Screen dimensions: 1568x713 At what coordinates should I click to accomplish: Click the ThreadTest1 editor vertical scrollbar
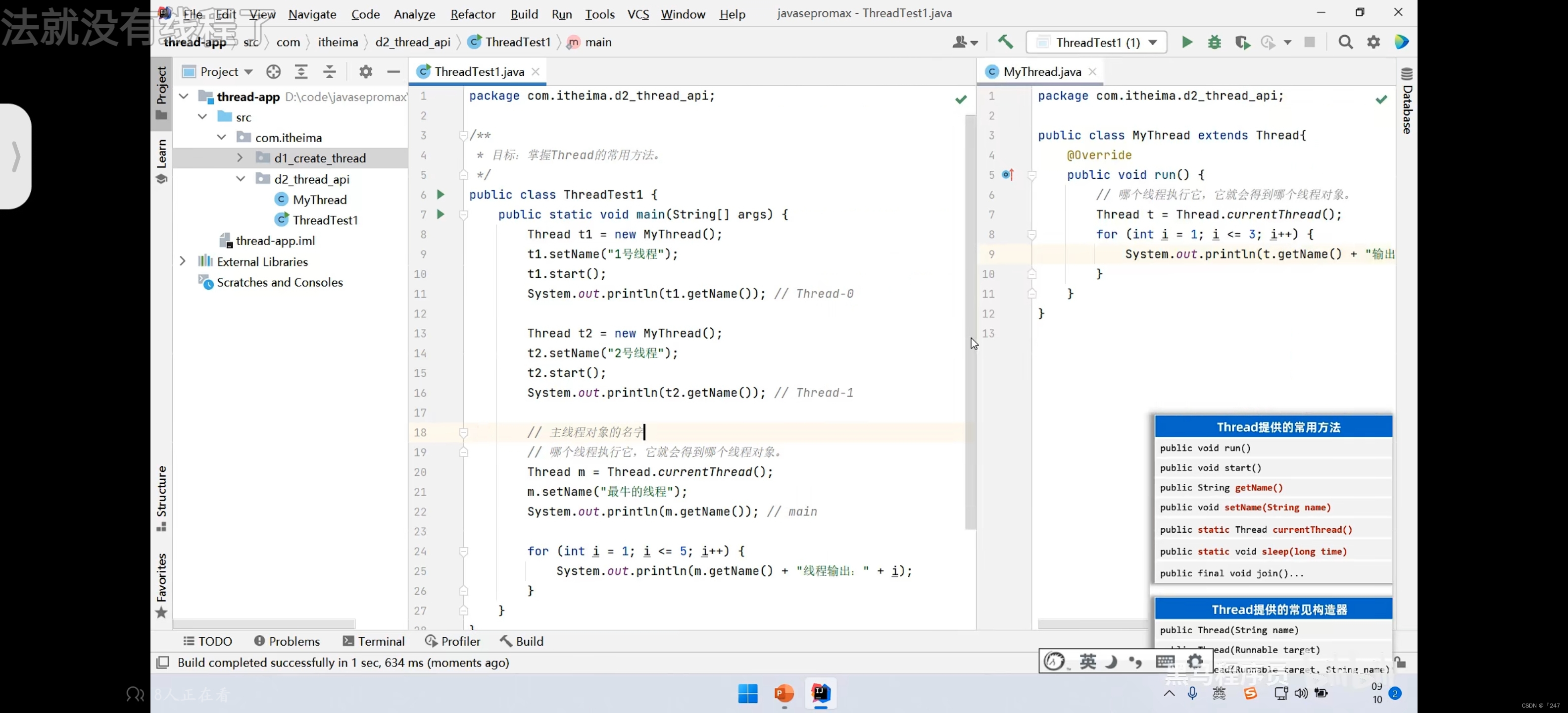coord(970,321)
